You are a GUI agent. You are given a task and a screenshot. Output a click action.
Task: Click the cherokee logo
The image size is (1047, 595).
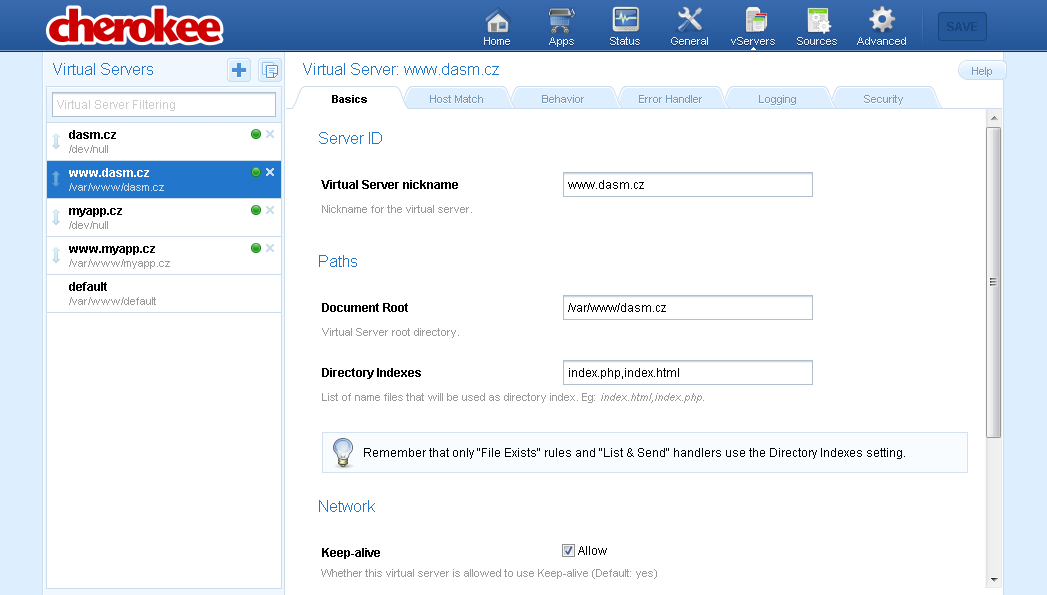(x=134, y=26)
